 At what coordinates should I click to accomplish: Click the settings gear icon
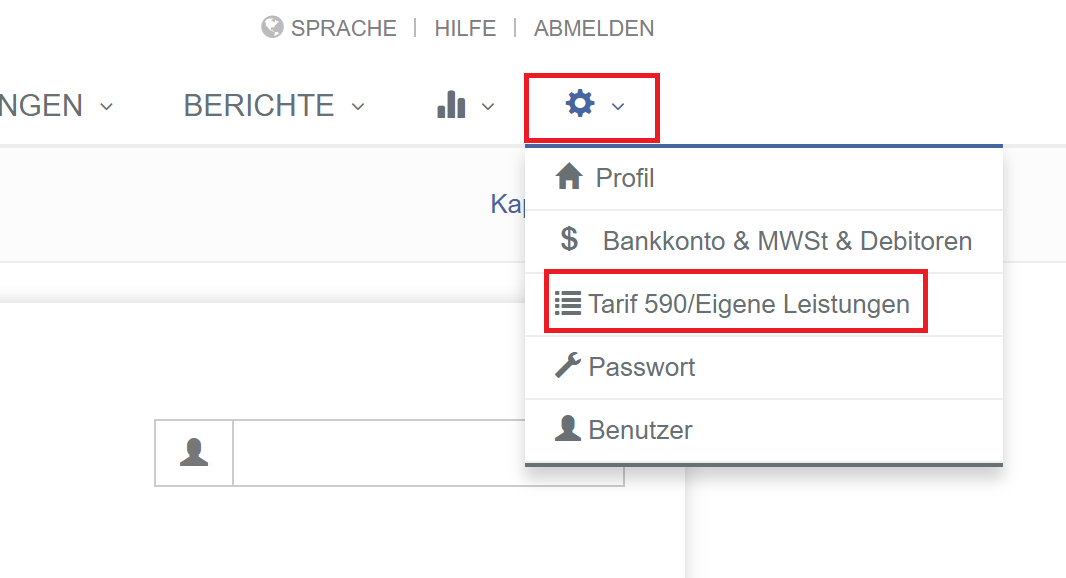point(580,104)
